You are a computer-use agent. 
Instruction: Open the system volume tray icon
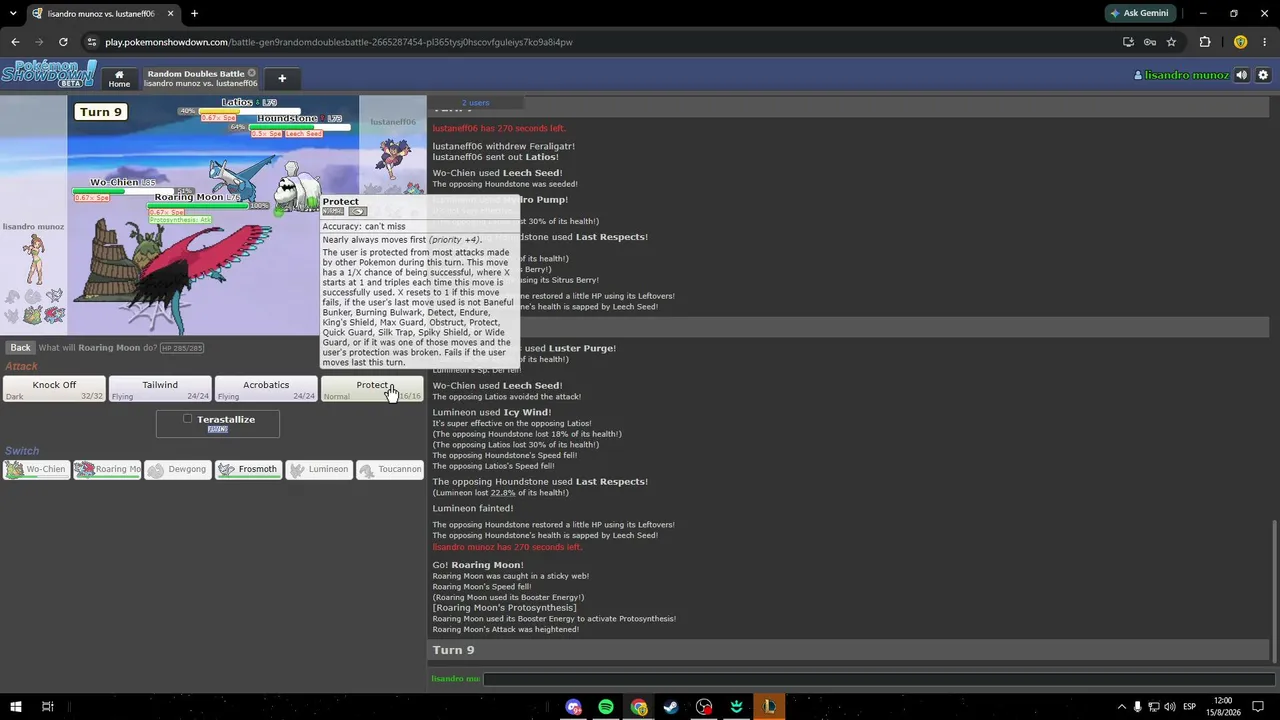point(1170,707)
